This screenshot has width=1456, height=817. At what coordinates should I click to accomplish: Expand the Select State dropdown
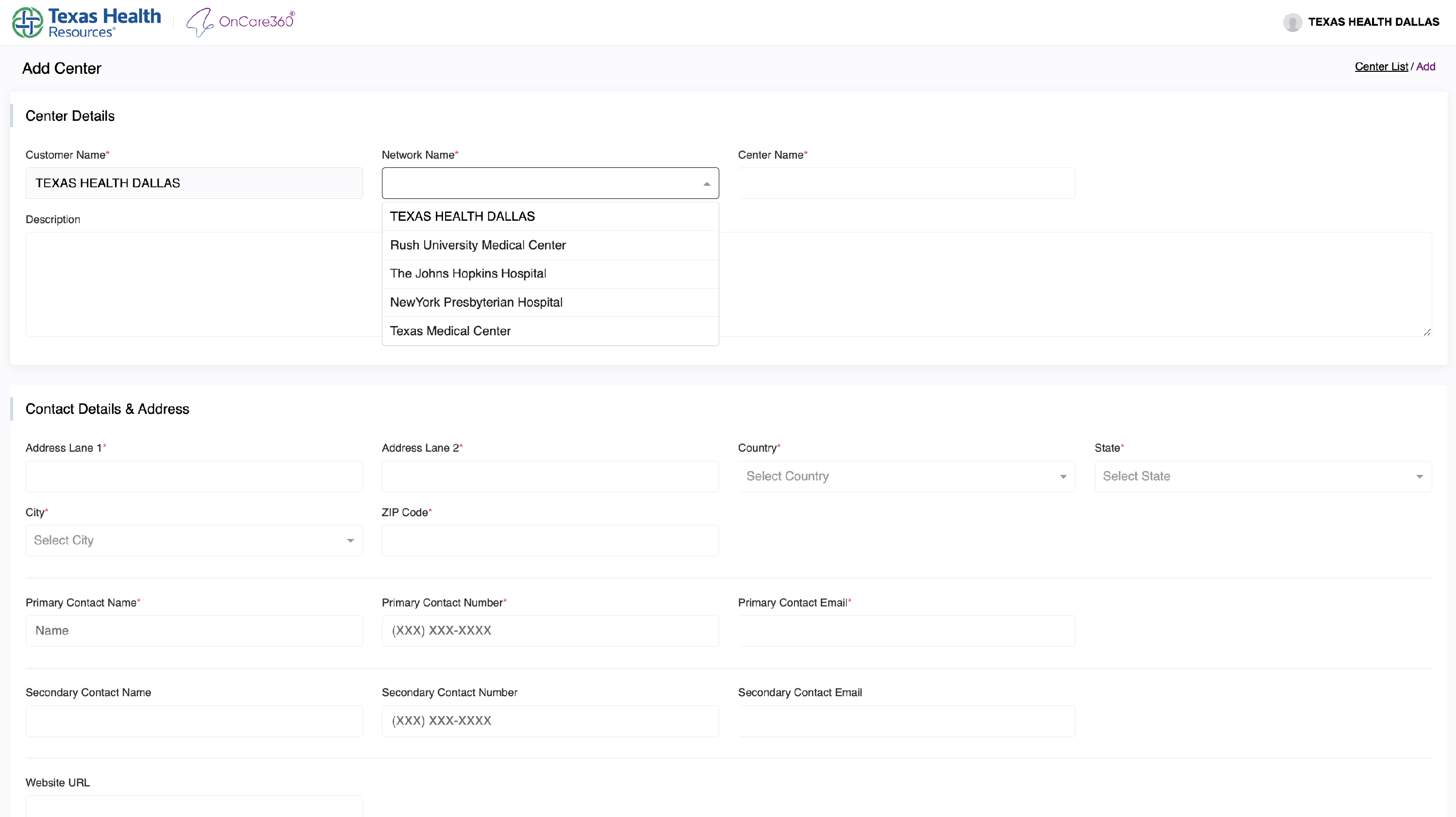[x=1262, y=476]
